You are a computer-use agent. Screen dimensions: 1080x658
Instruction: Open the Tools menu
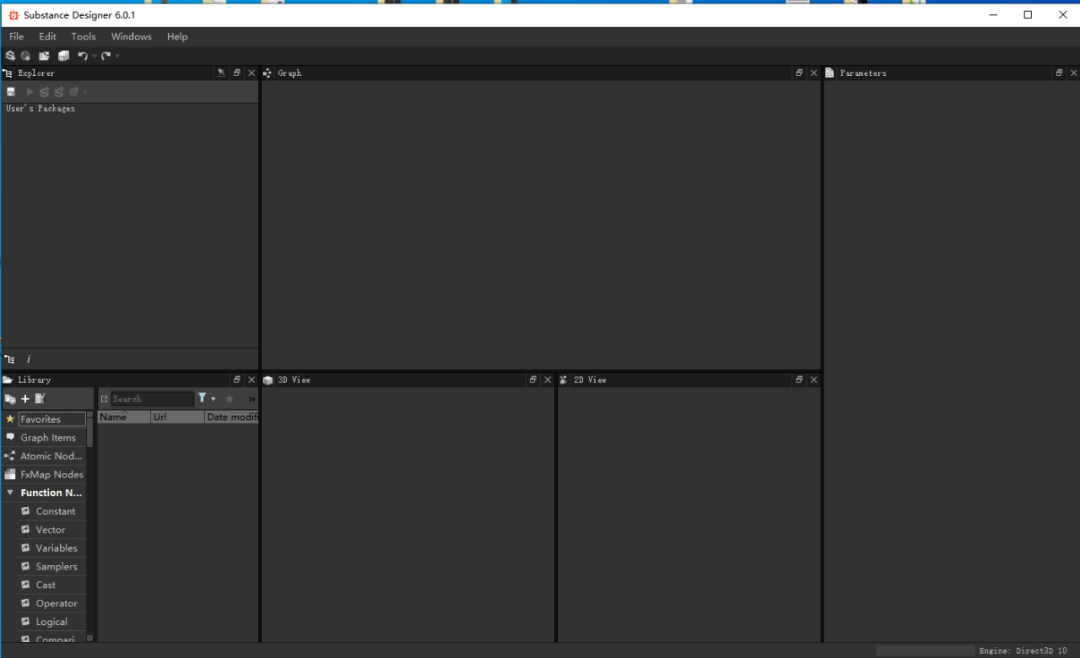pos(83,37)
